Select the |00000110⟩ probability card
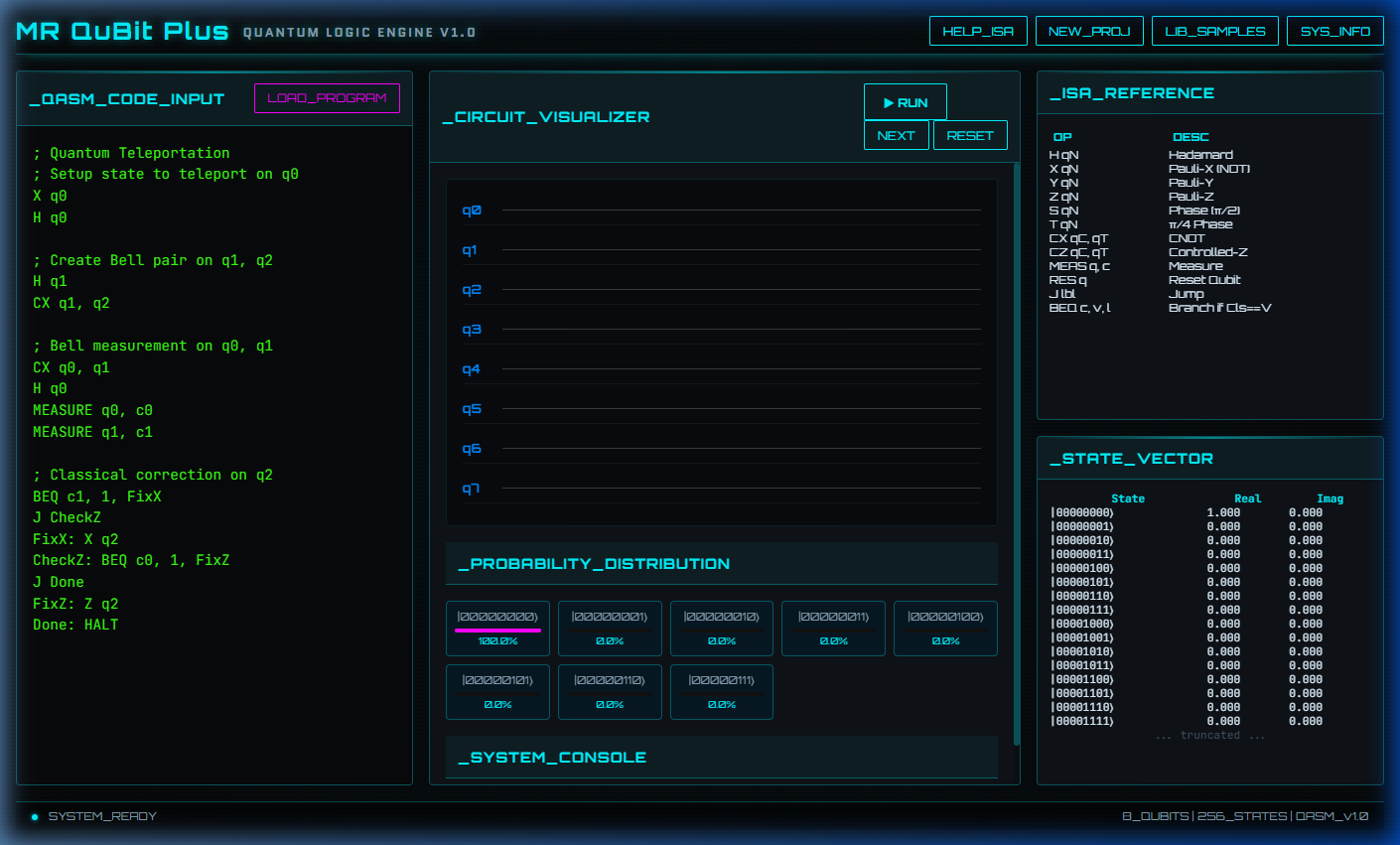Image resolution: width=1400 pixels, height=845 pixels. pos(610,692)
